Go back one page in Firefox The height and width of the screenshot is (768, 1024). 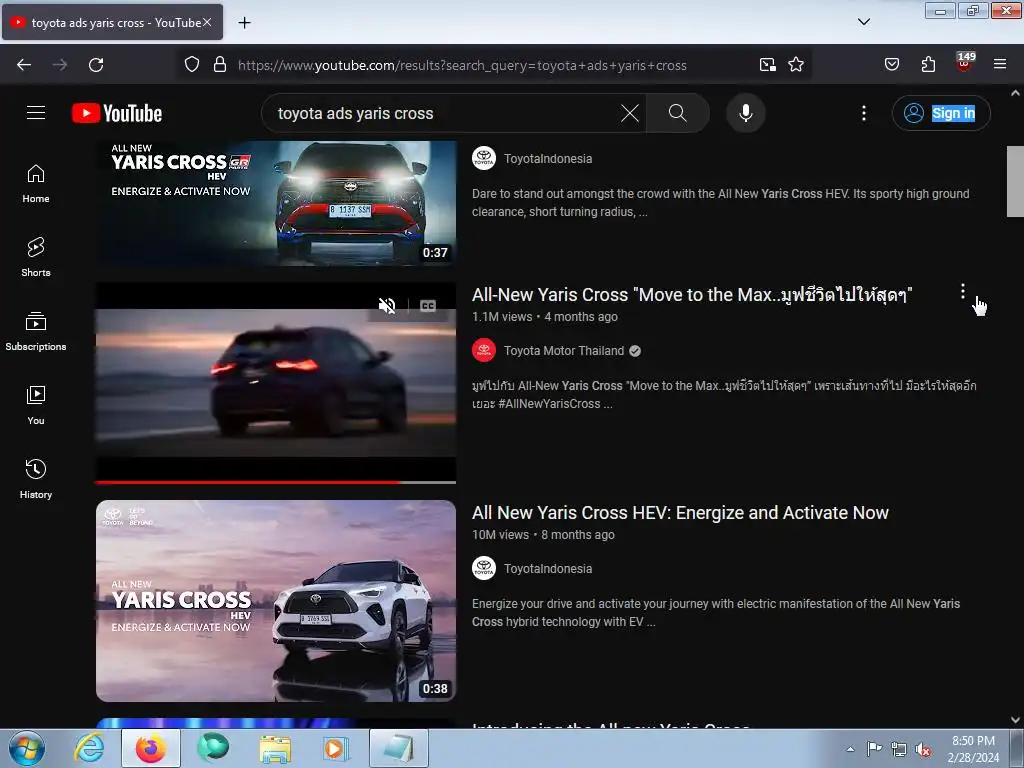pos(24,65)
